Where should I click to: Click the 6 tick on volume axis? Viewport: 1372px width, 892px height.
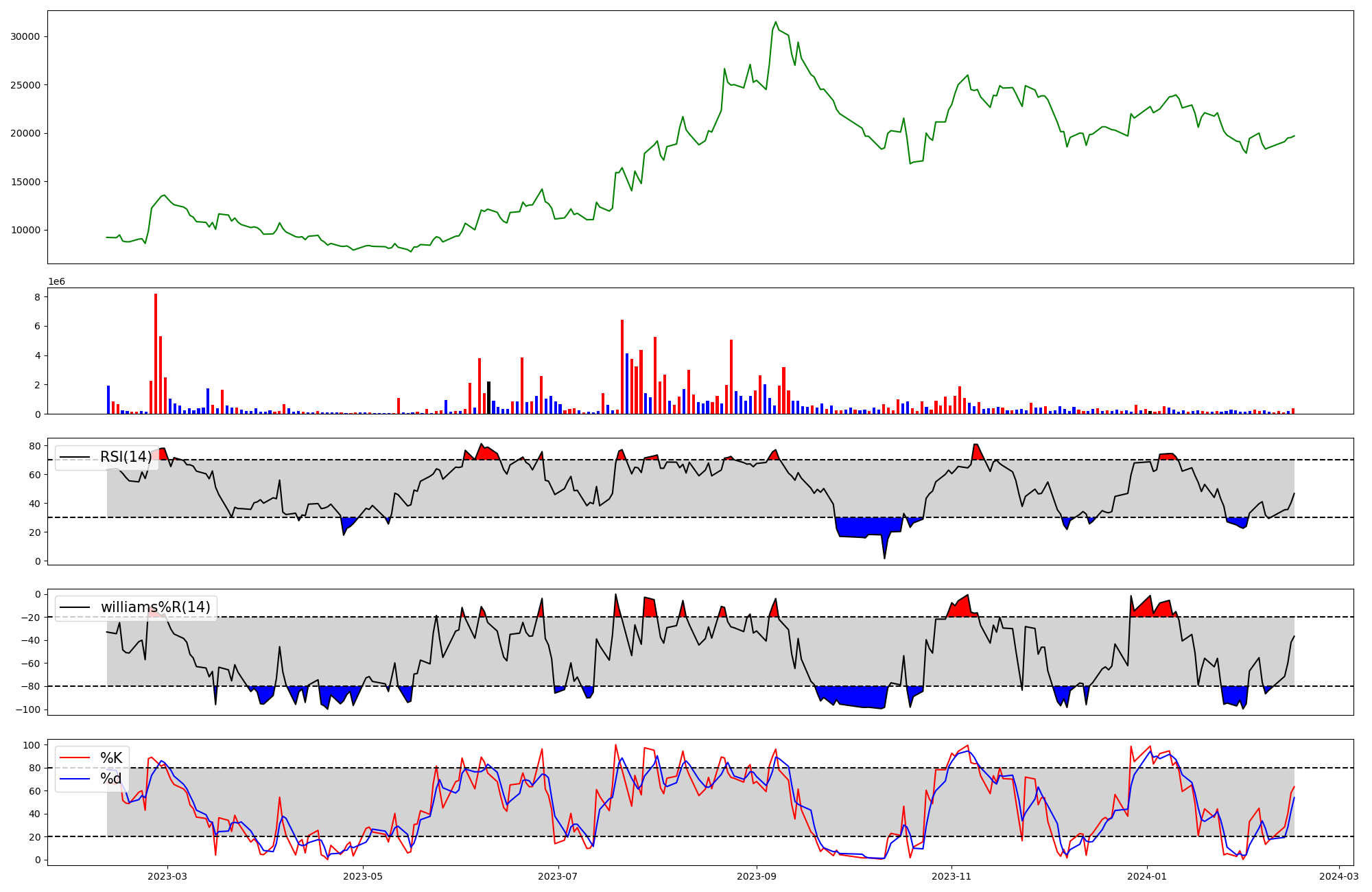click(38, 327)
